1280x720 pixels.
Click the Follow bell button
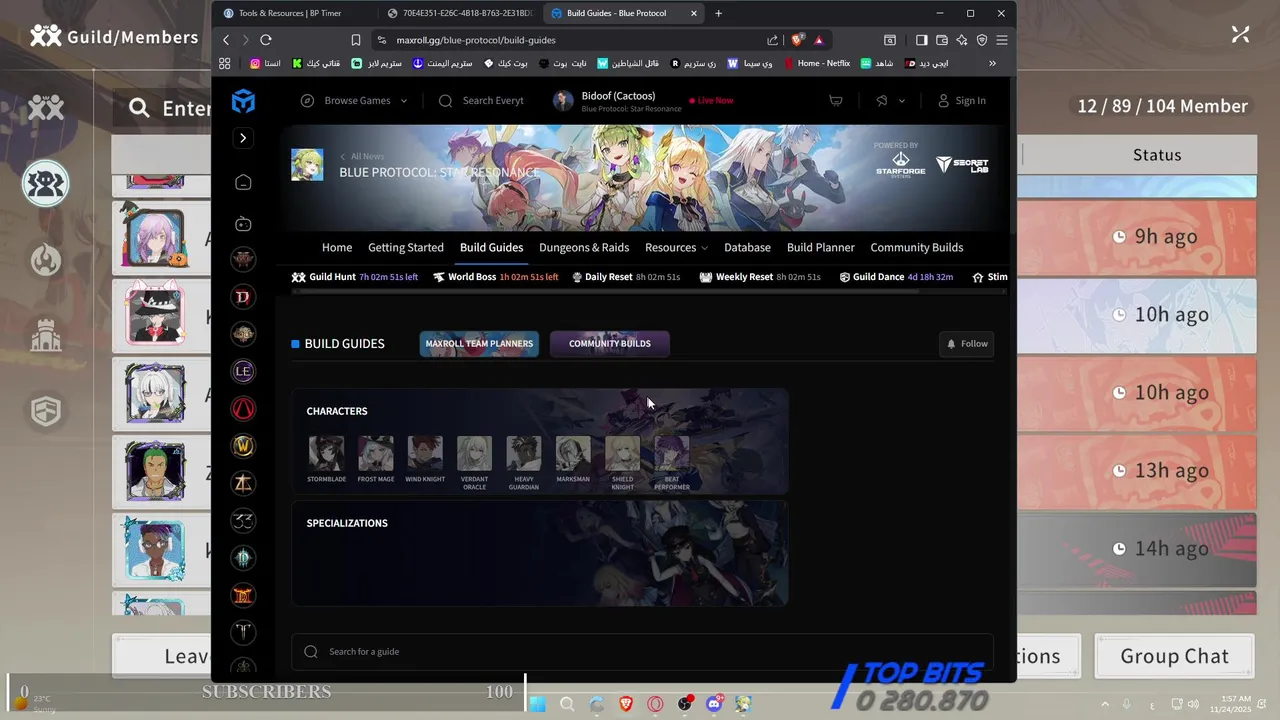[967, 344]
